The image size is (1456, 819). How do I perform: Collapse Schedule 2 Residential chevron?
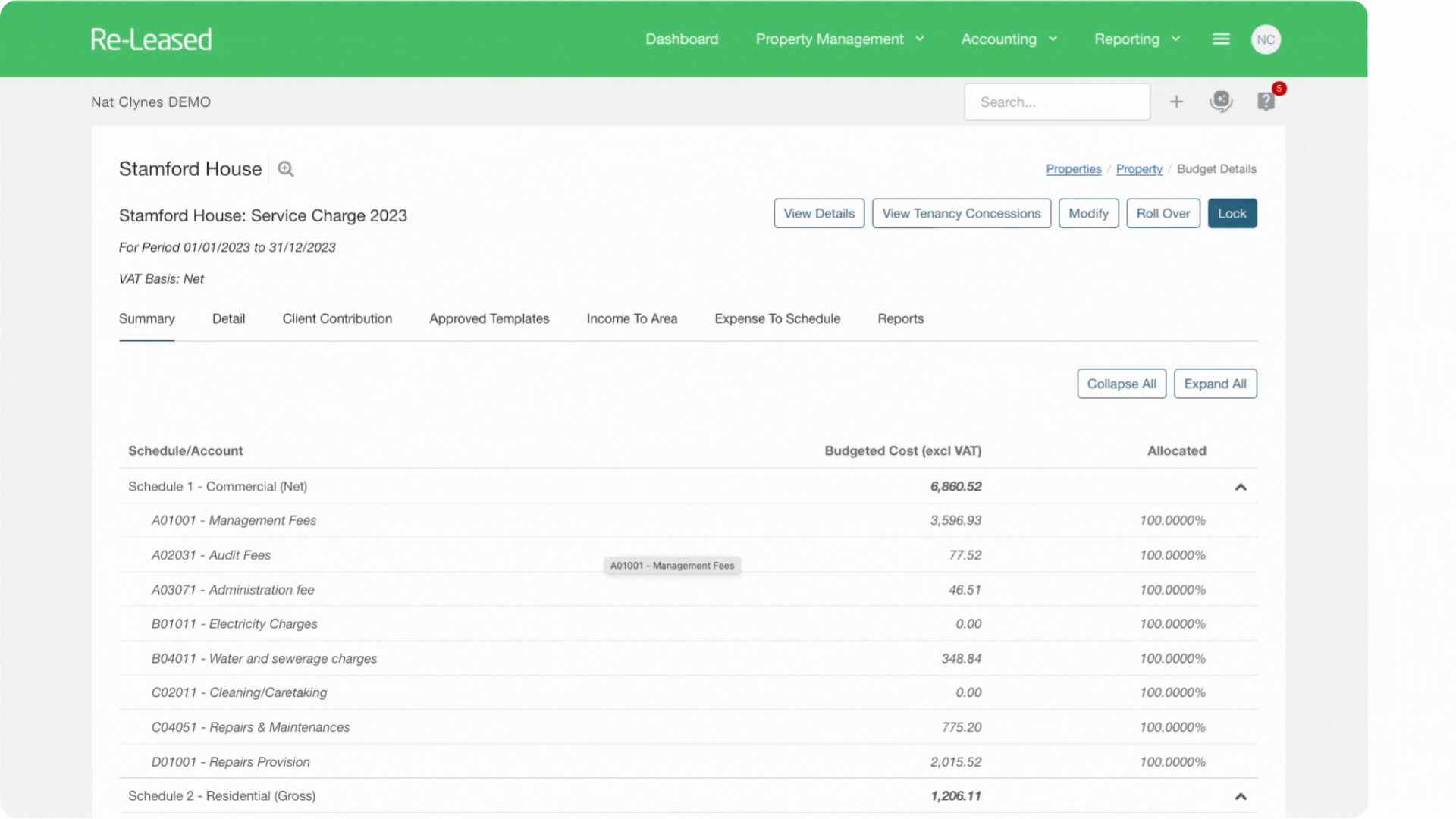1241,796
